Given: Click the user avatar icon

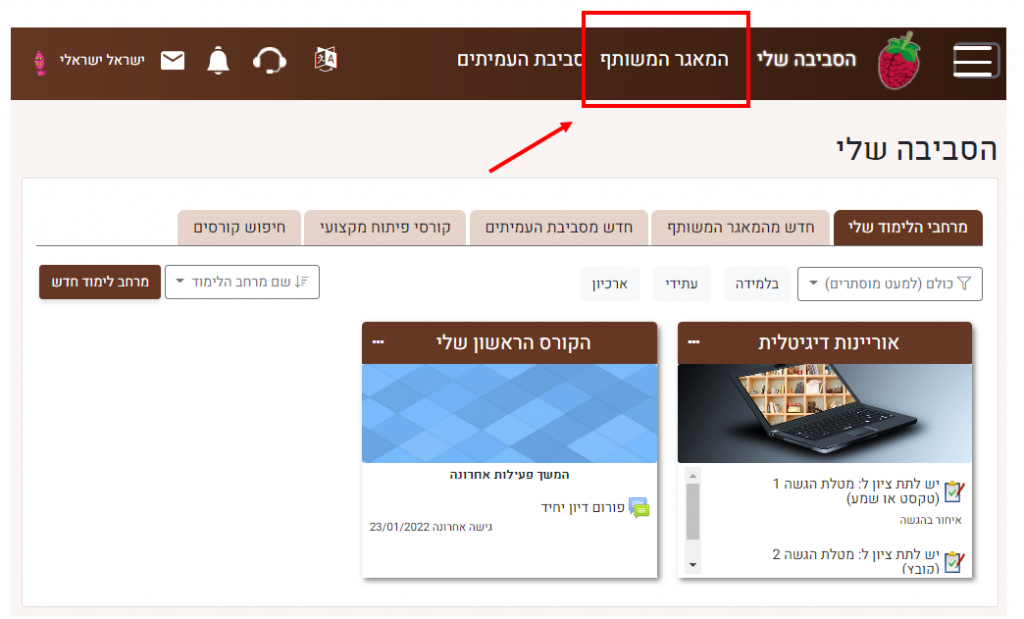Looking at the screenshot, I should tap(40, 61).
